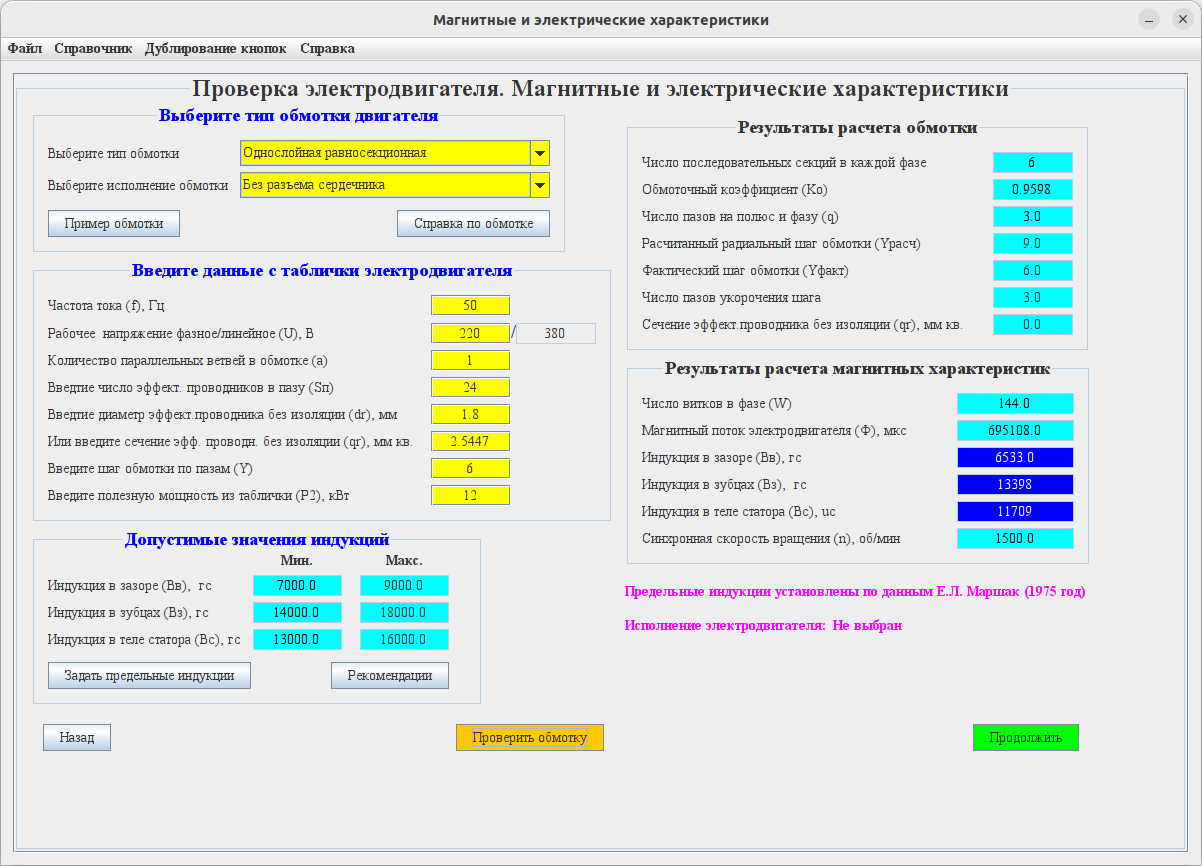
Task: Click the winding pitch Y field
Action: click(470, 468)
